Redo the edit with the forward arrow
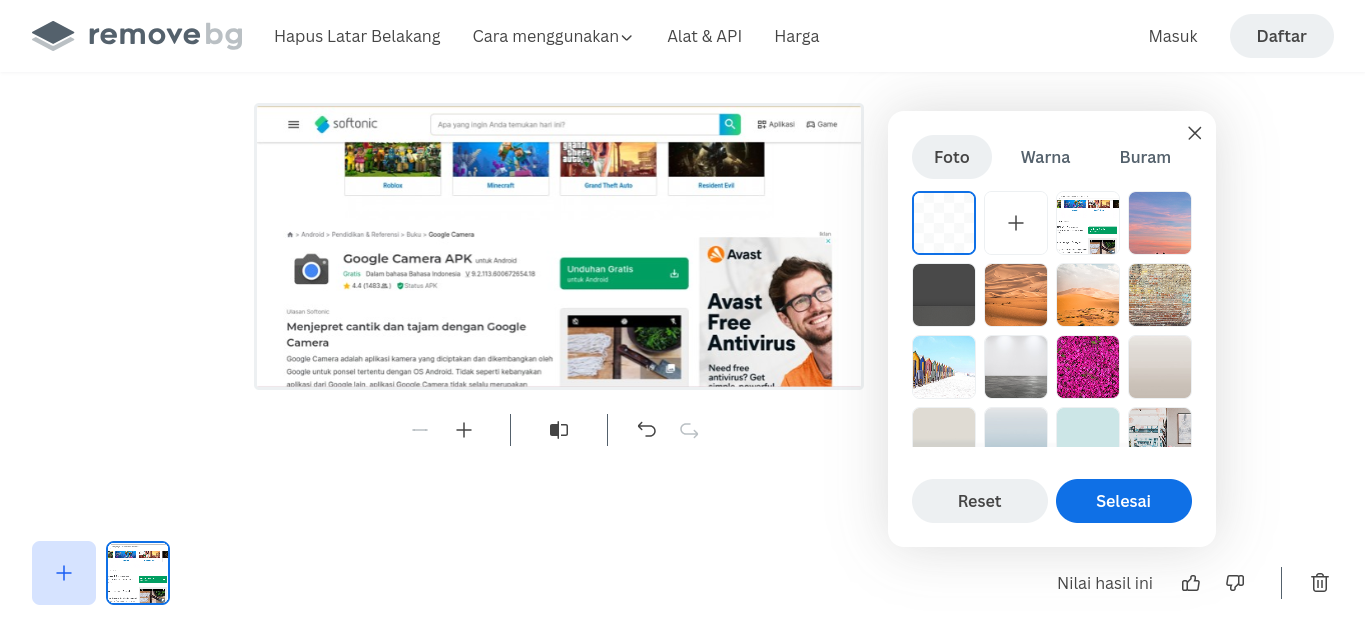 pyautogui.click(x=689, y=430)
